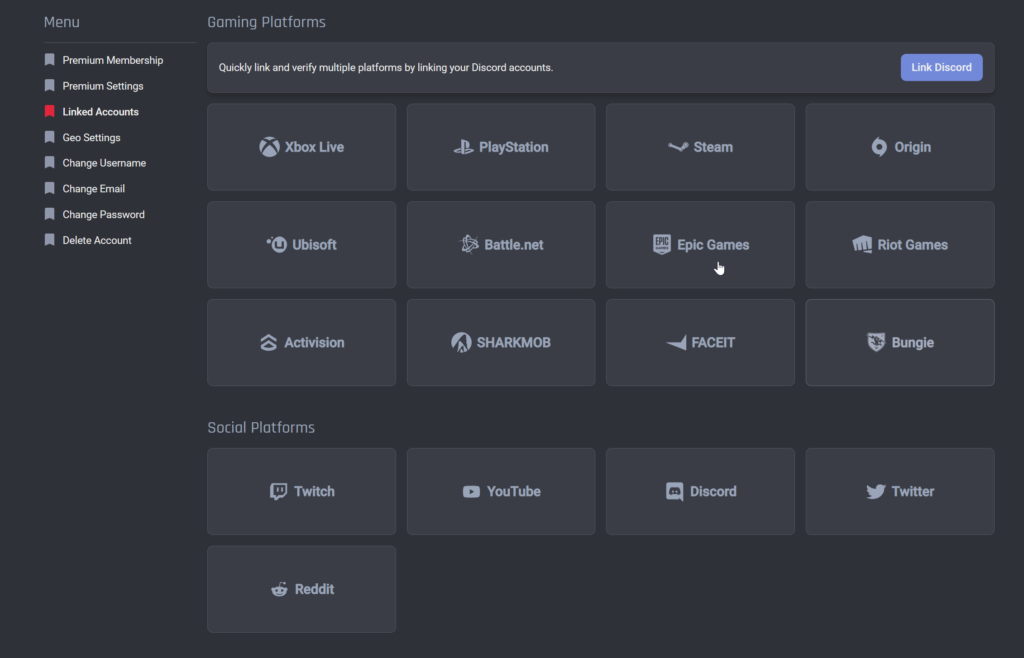Click the FACEIT arrow logo icon
Image resolution: width=1024 pixels, height=658 pixels.
(676, 342)
